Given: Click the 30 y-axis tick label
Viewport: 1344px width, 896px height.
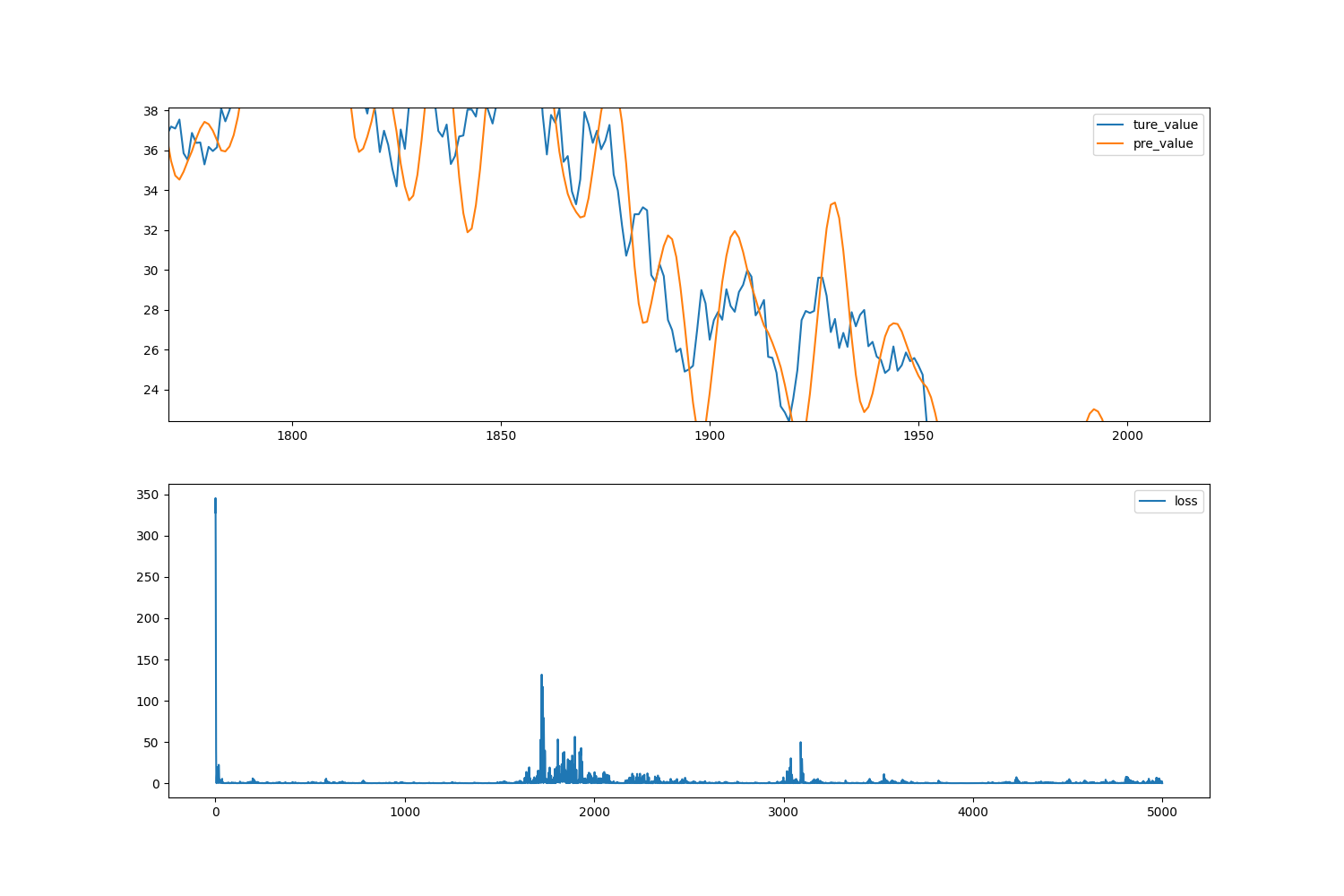Looking at the screenshot, I should click(151, 271).
